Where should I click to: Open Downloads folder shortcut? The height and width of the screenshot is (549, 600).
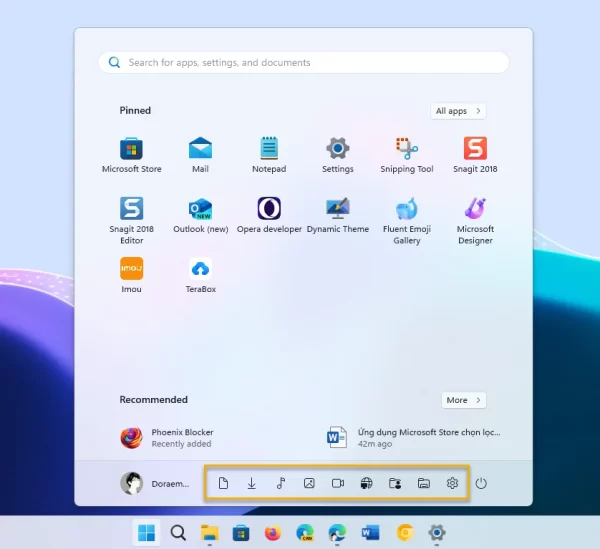coord(251,483)
